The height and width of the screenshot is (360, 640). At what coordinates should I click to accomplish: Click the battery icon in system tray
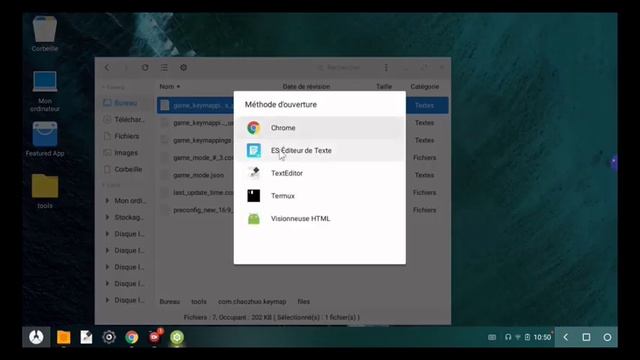(x=527, y=337)
